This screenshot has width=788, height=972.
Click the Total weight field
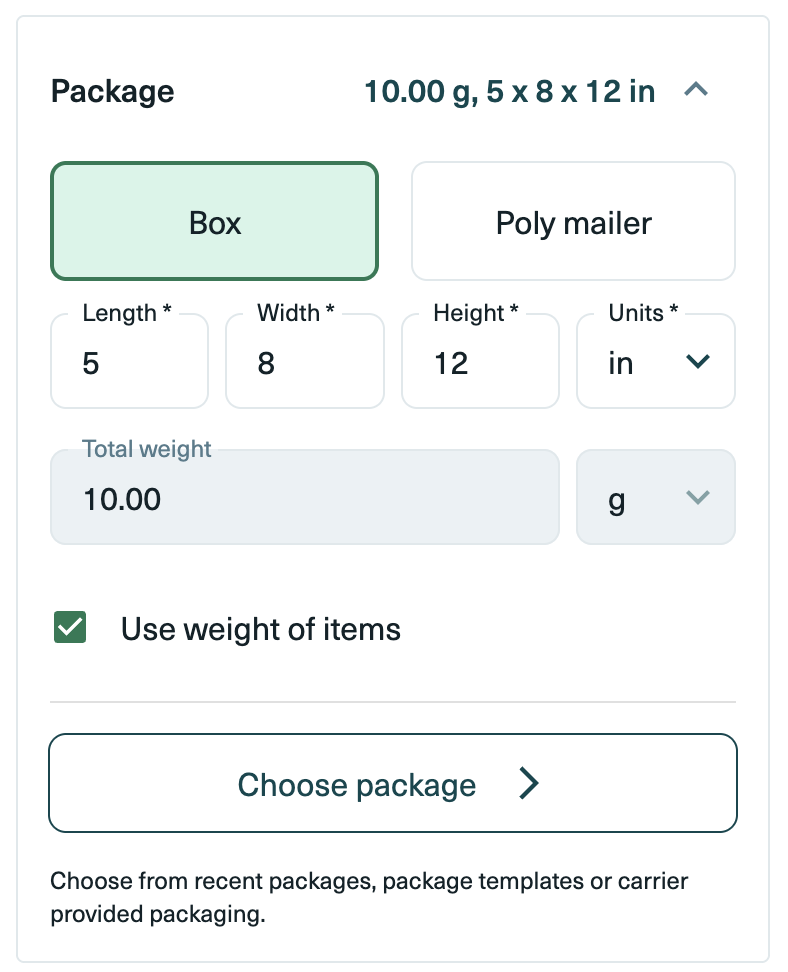pos(305,497)
